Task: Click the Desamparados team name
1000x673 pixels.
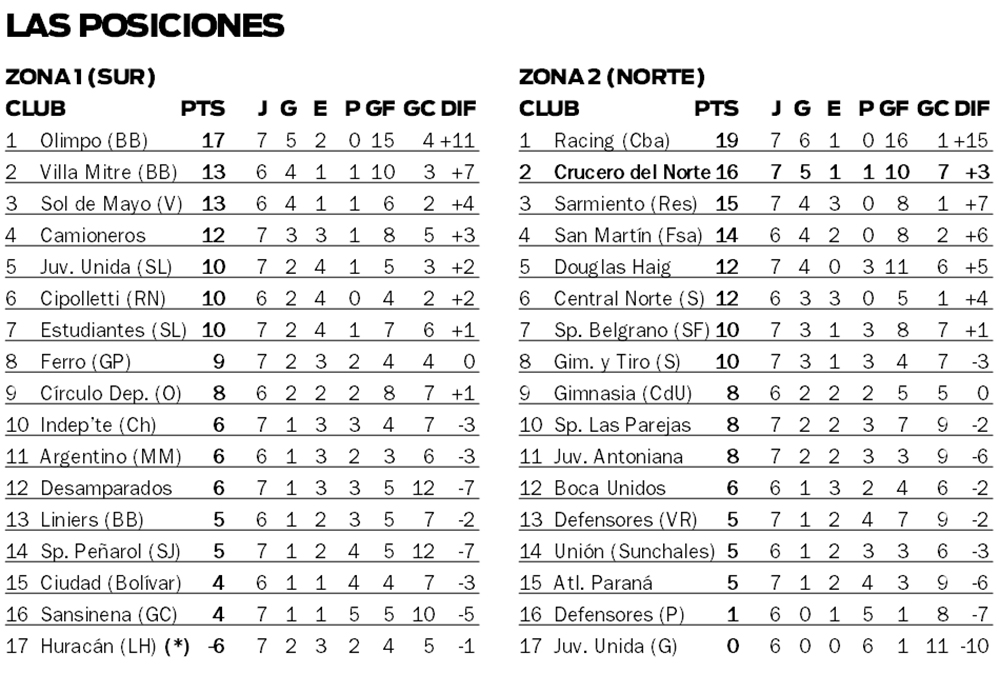Action: pos(106,488)
